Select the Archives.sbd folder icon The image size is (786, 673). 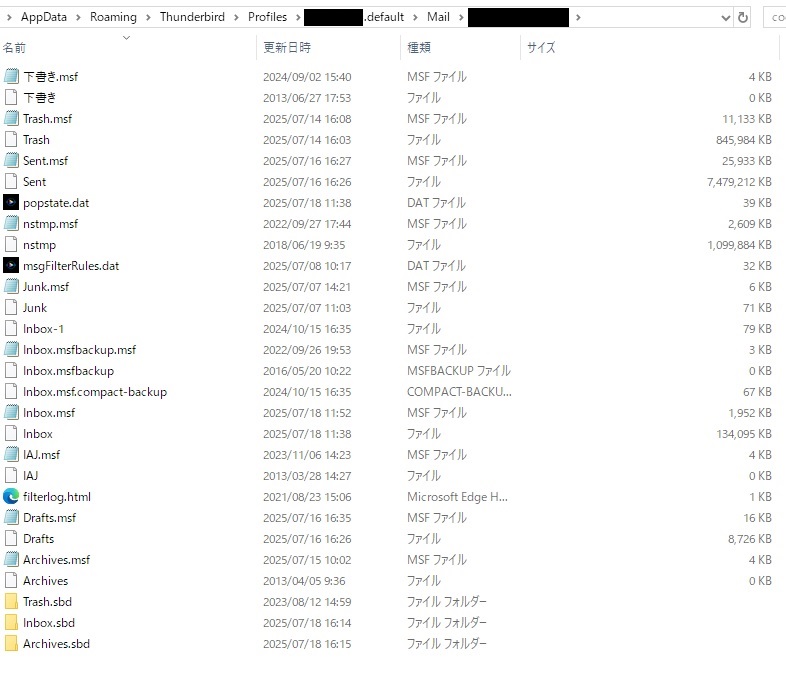coord(11,643)
